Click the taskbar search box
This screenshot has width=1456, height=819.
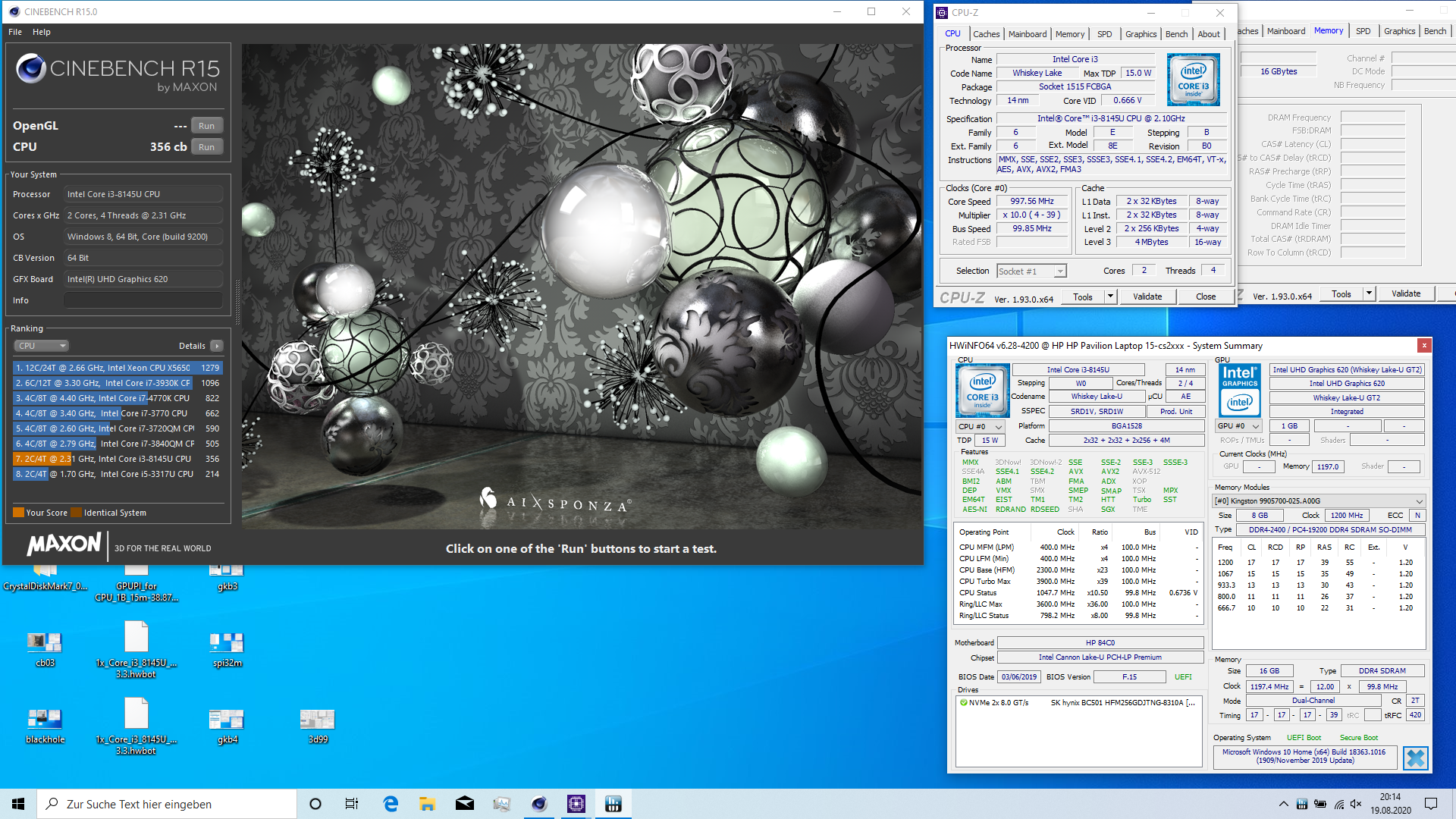[167, 804]
